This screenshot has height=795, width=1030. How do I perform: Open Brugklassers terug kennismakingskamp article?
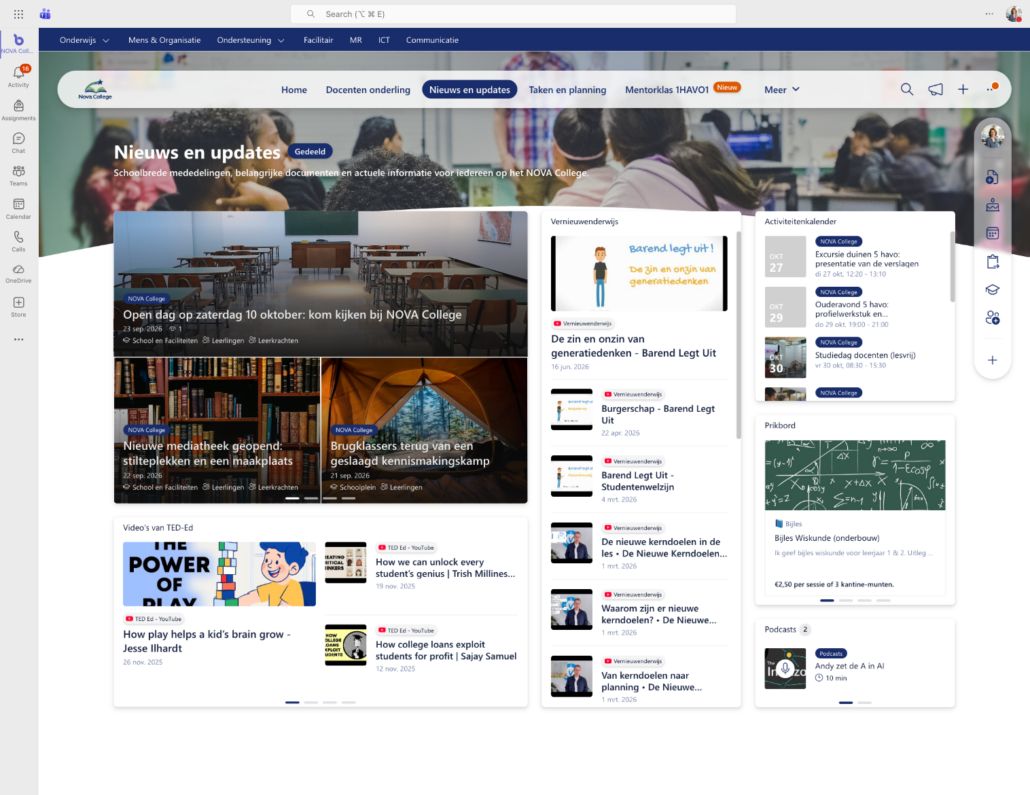(424, 430)
